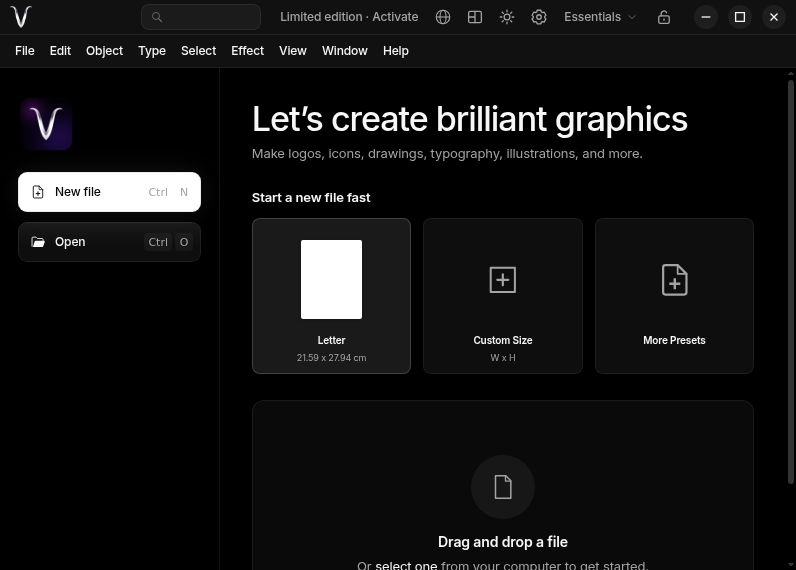Click the Open button
This screenshot has width=796, height=570.
point(110,242)
